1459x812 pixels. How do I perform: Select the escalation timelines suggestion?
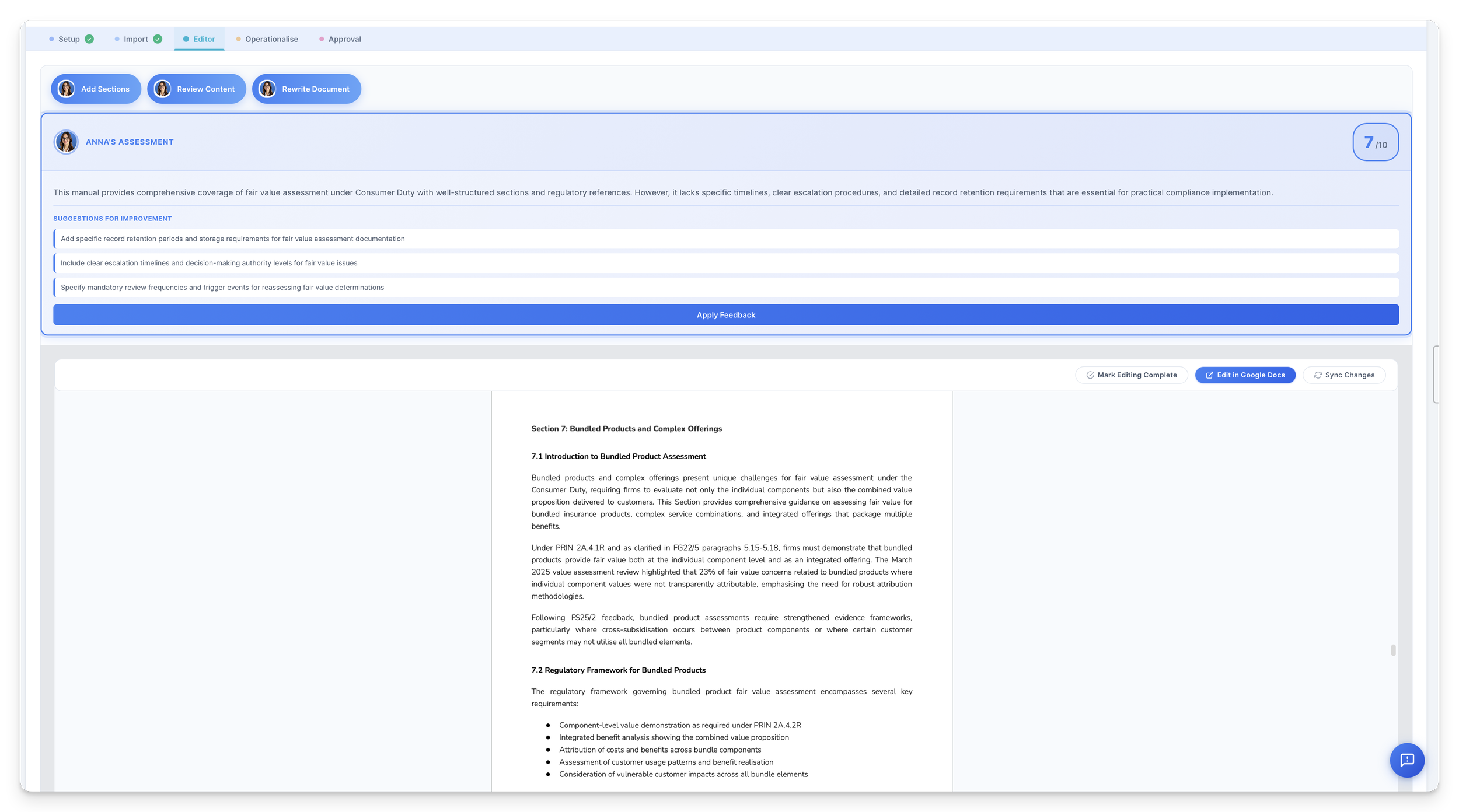click(x=209, y=263)
